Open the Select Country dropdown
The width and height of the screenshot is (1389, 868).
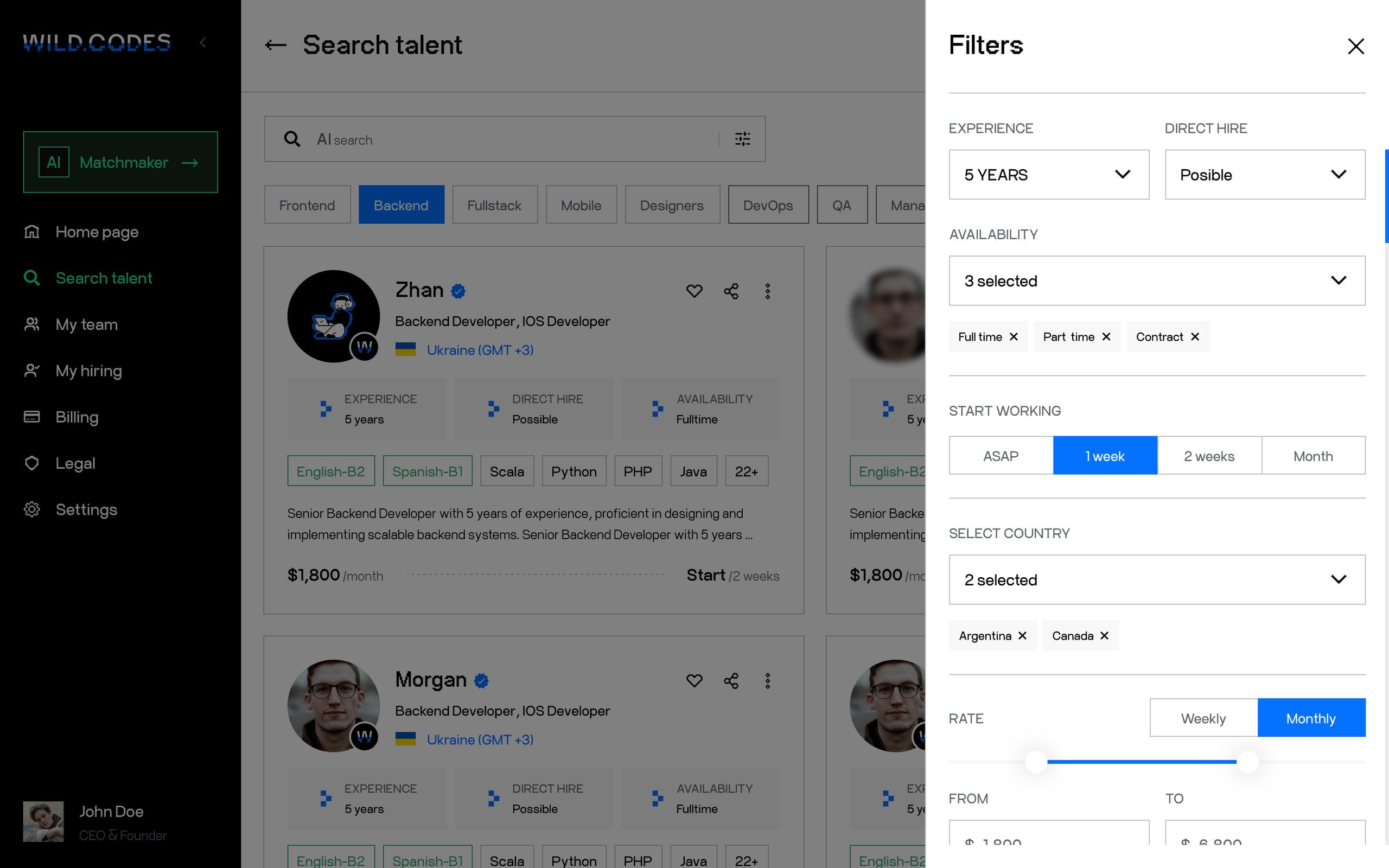click(1157, 580)
